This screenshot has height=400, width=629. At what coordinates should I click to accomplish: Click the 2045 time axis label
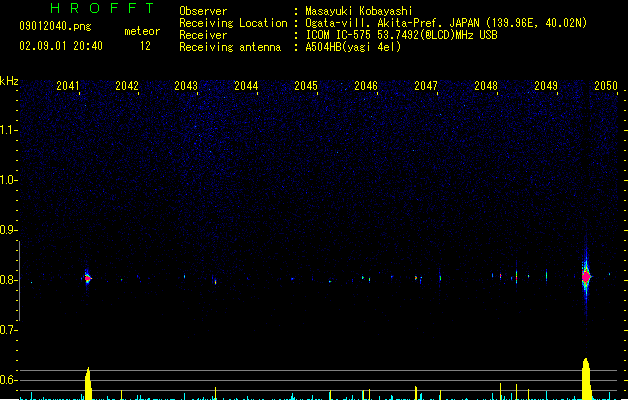306,86
